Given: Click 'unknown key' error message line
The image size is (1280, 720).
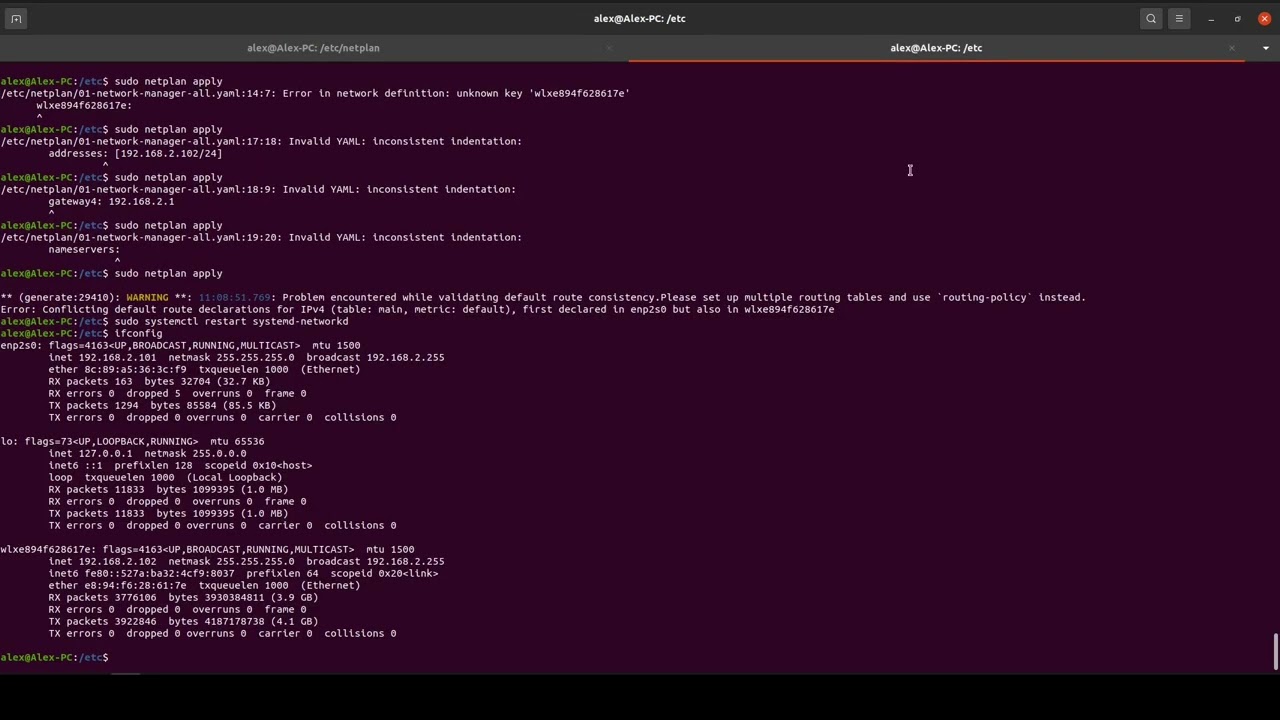Looking at the screenshot, I should [315, 93].
